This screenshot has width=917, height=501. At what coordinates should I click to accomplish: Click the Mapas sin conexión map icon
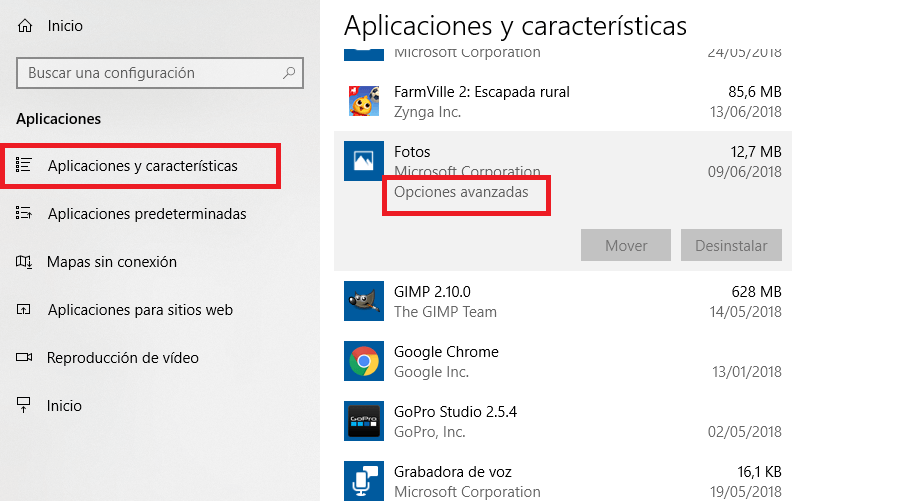(x=23, y=261)
